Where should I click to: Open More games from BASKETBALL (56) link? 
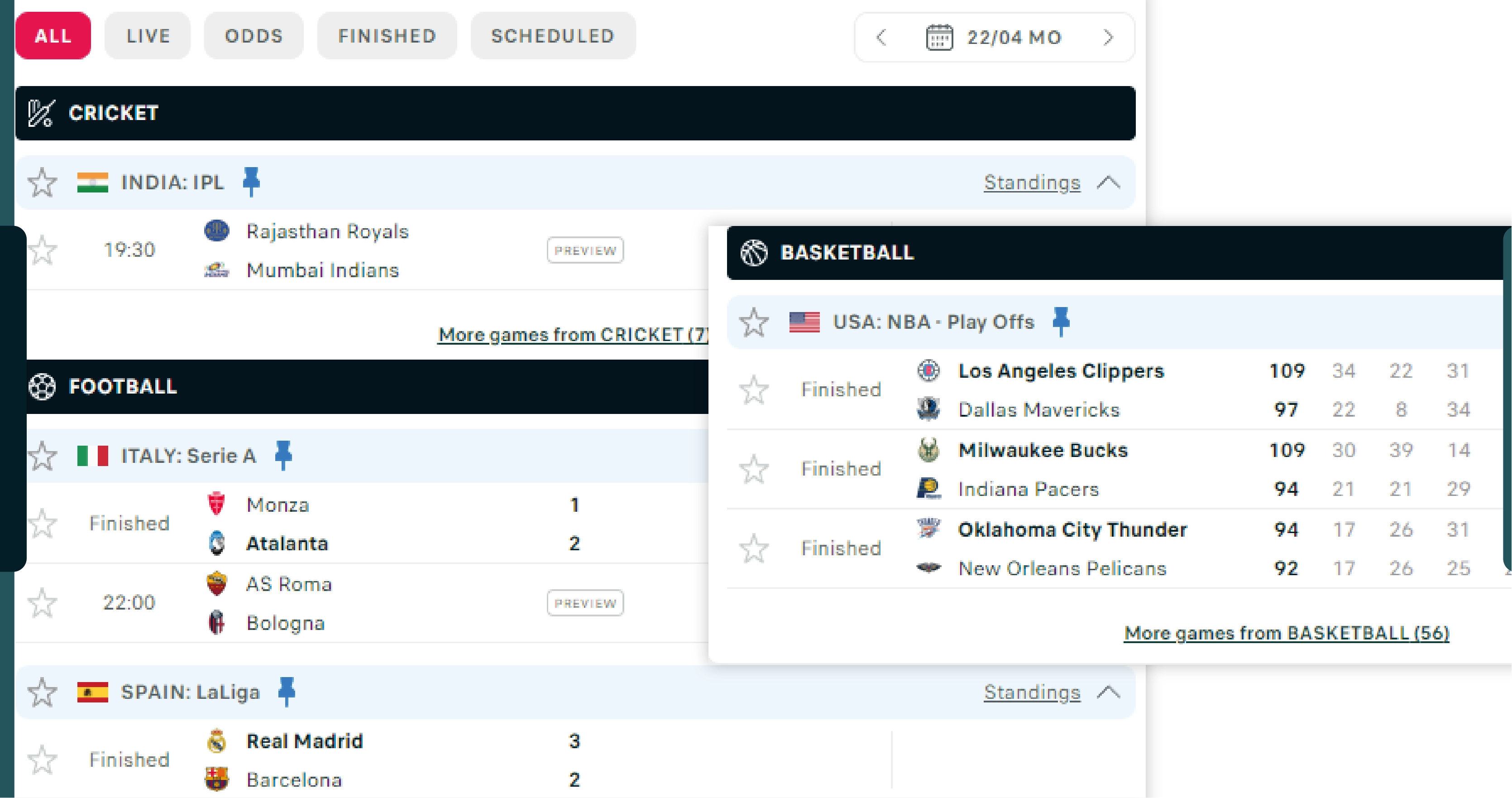pos(1287,633)
